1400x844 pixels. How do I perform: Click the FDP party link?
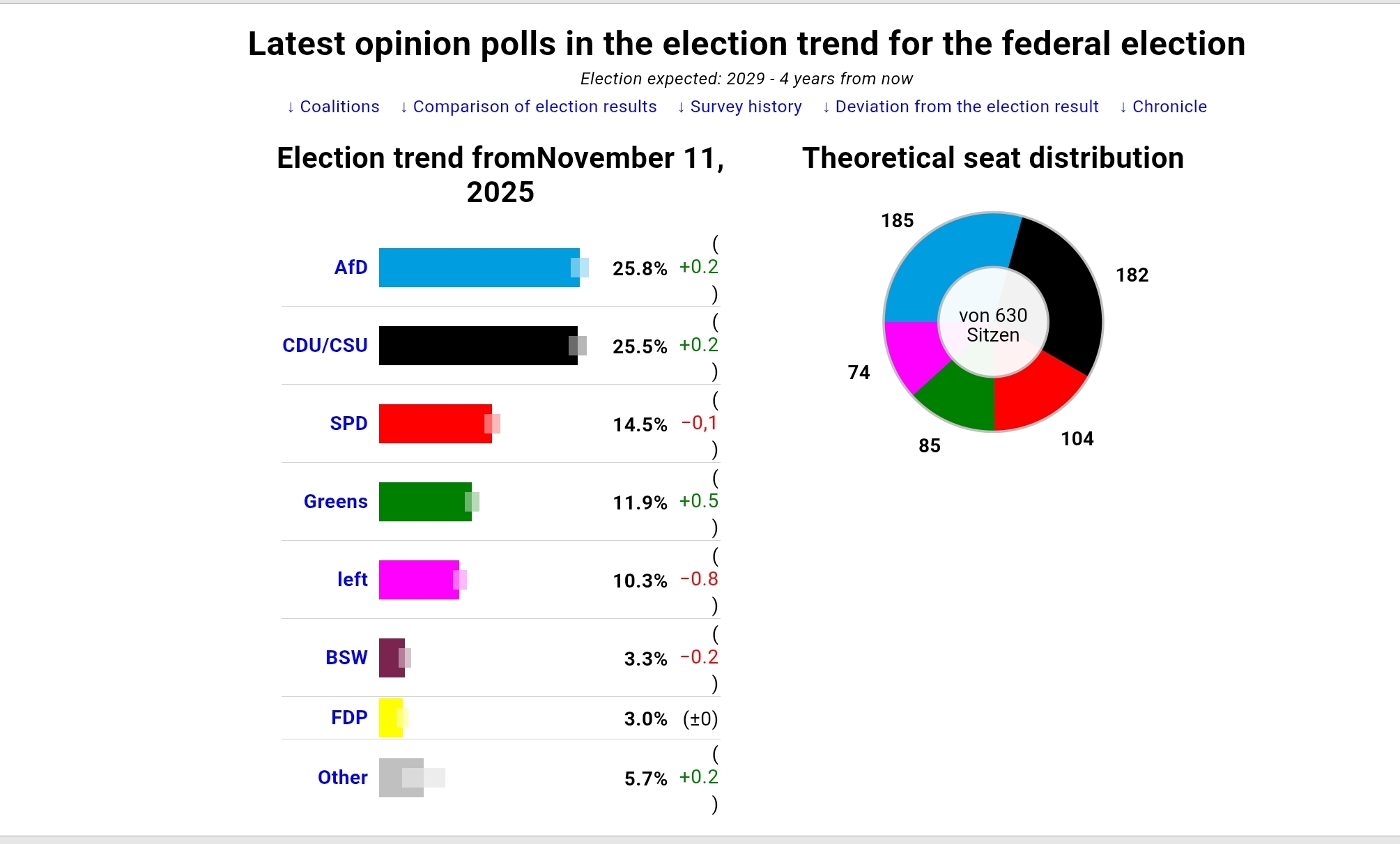click(x=349, y=717)
